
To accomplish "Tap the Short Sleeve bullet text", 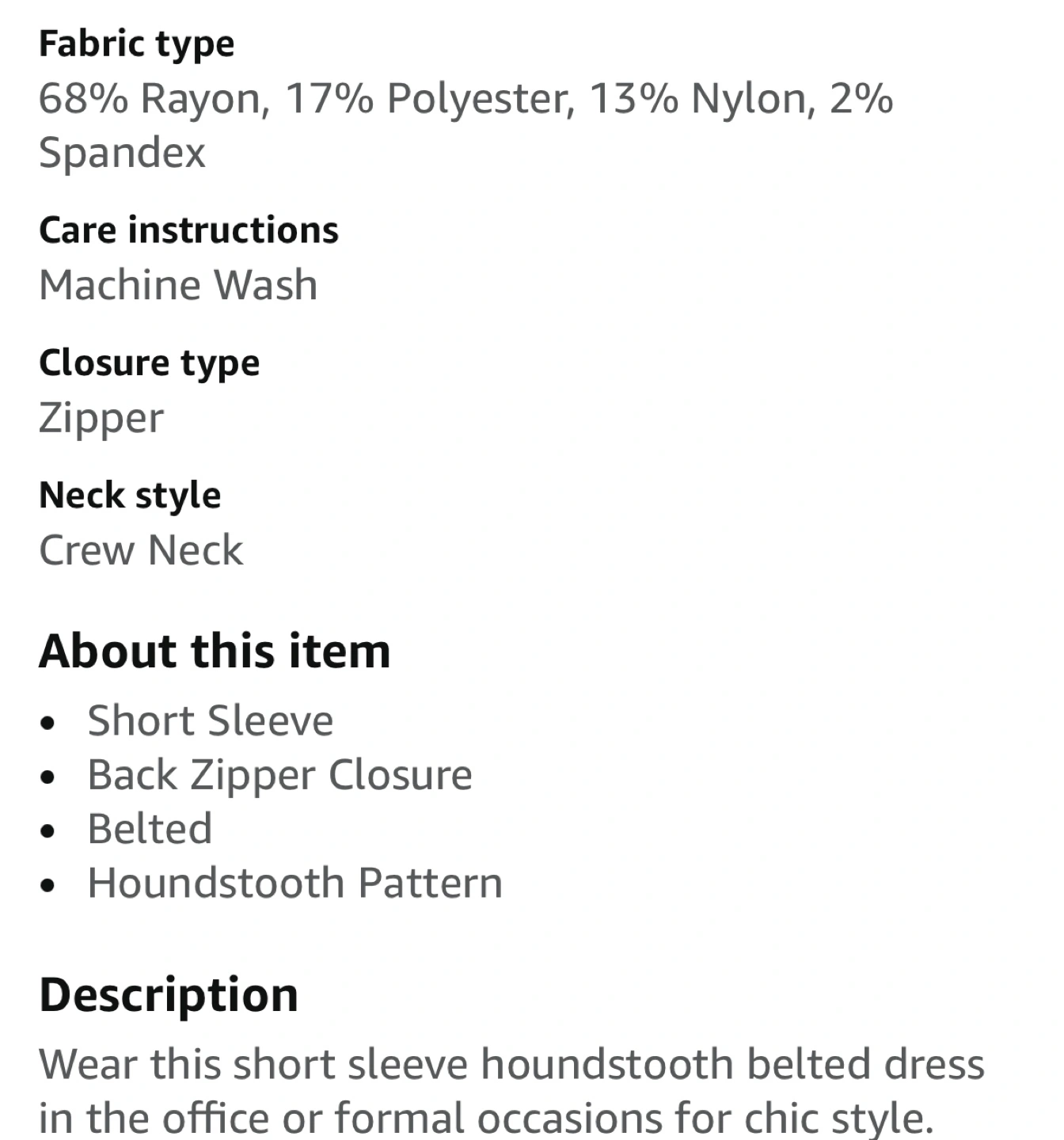I will (210, 721).
